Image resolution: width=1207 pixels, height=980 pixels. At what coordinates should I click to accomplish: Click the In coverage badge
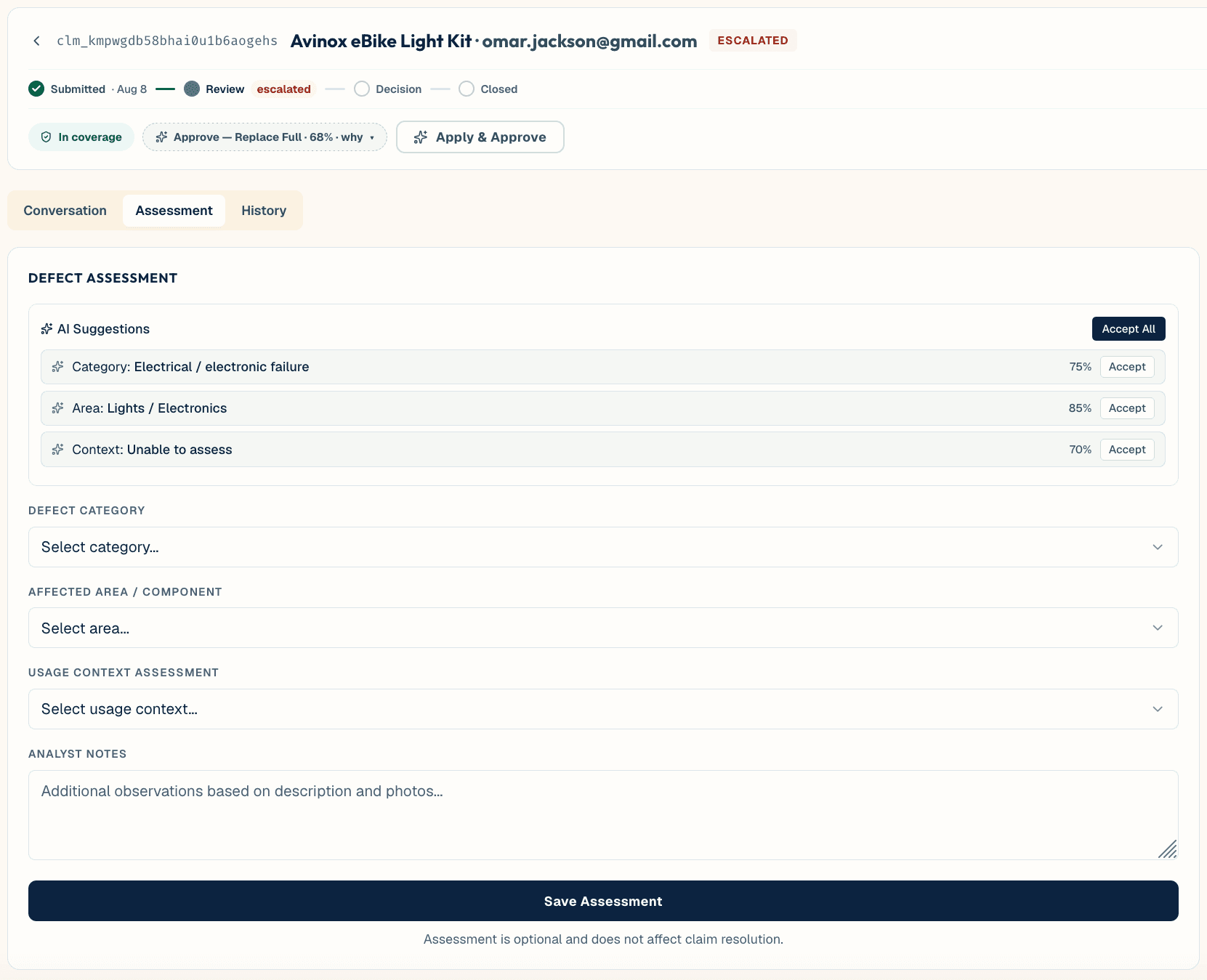81,137
